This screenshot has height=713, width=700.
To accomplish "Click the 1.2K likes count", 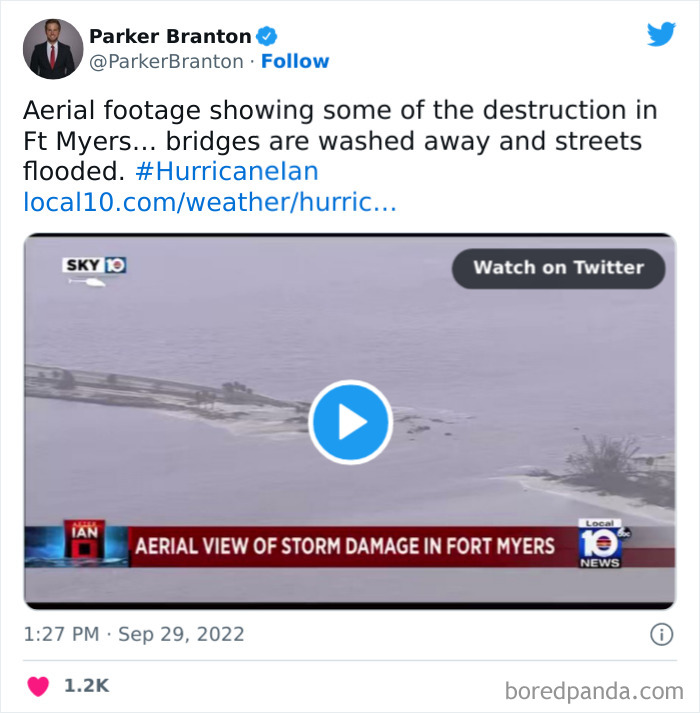I will pos(86,686).
